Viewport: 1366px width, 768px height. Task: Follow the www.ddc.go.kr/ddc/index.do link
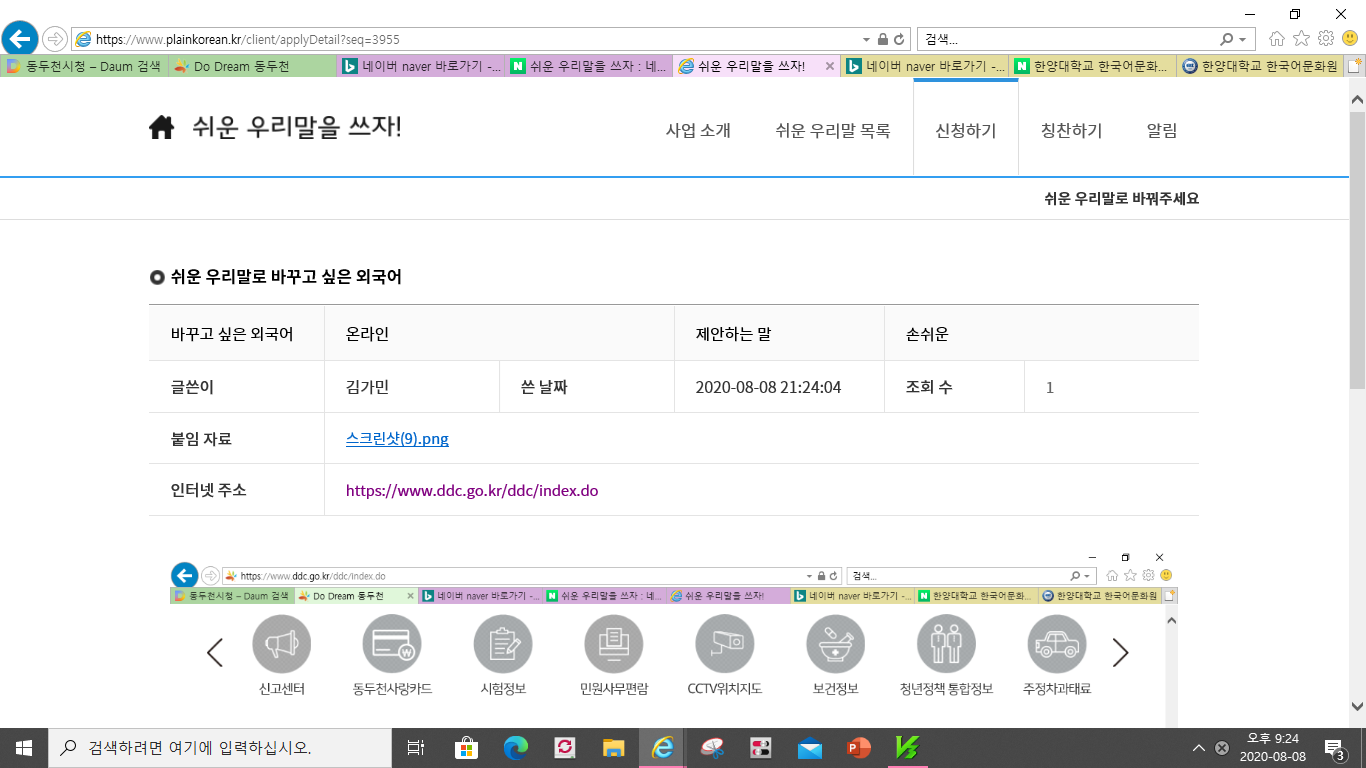(x=471, y=490)
